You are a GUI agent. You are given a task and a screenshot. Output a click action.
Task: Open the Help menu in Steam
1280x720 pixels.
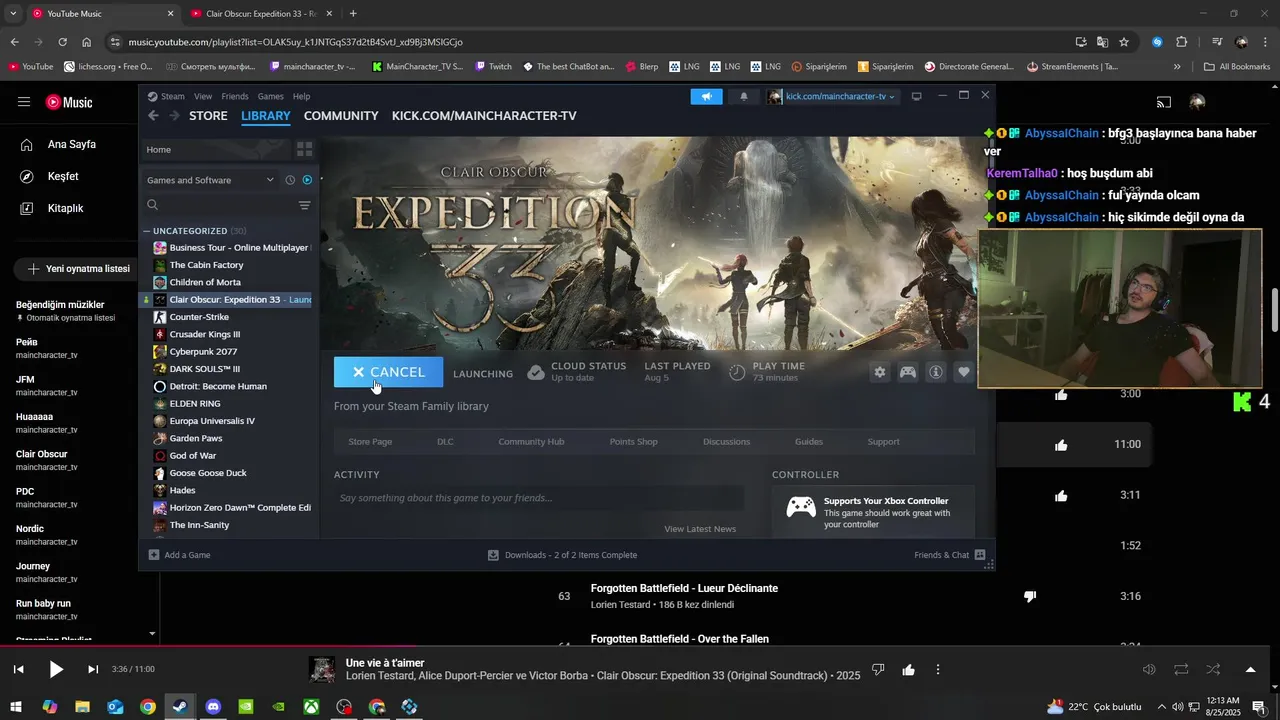point(301,96)
